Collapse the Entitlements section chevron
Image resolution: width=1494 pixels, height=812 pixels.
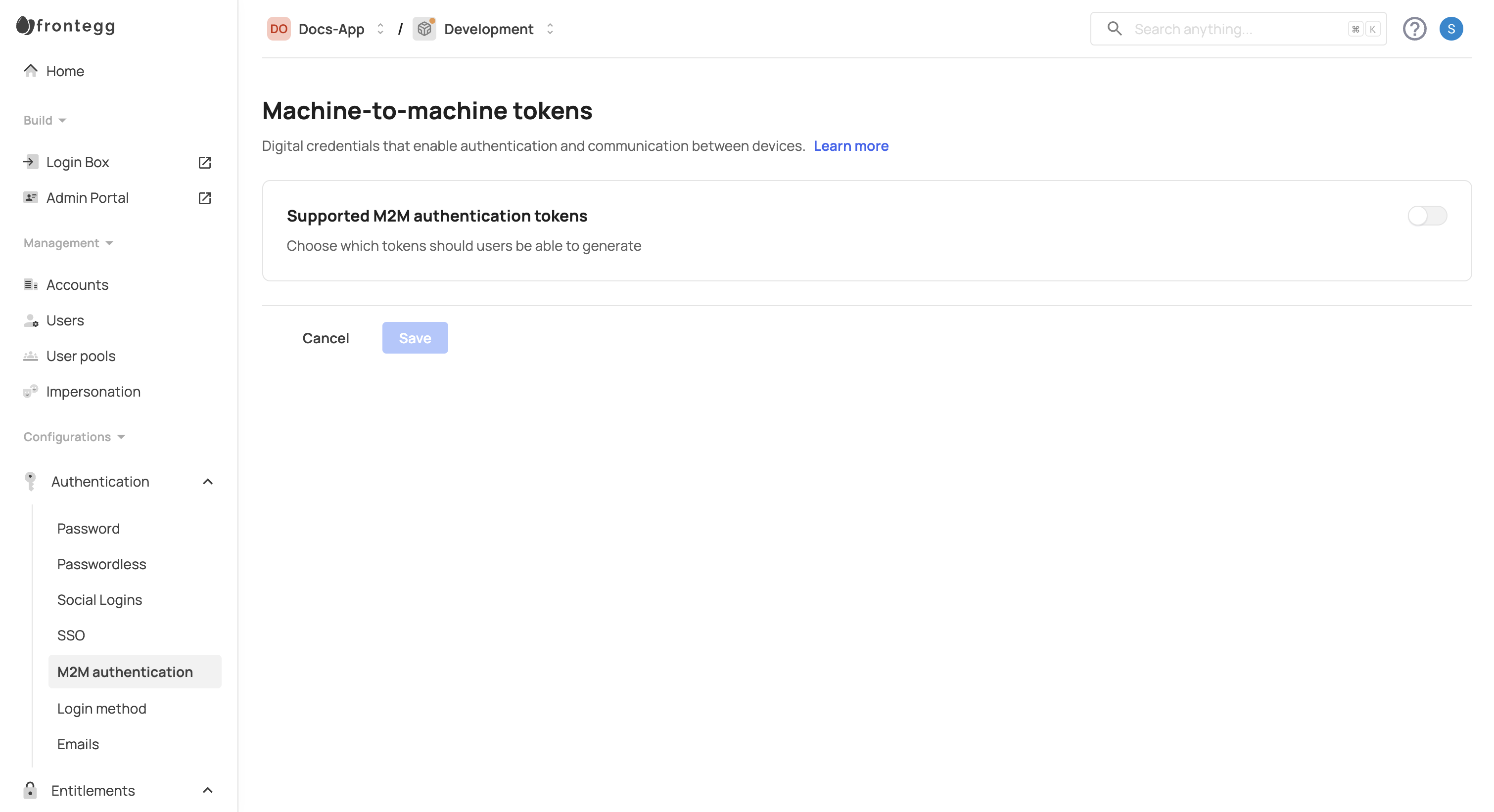[x=208, y=791]
